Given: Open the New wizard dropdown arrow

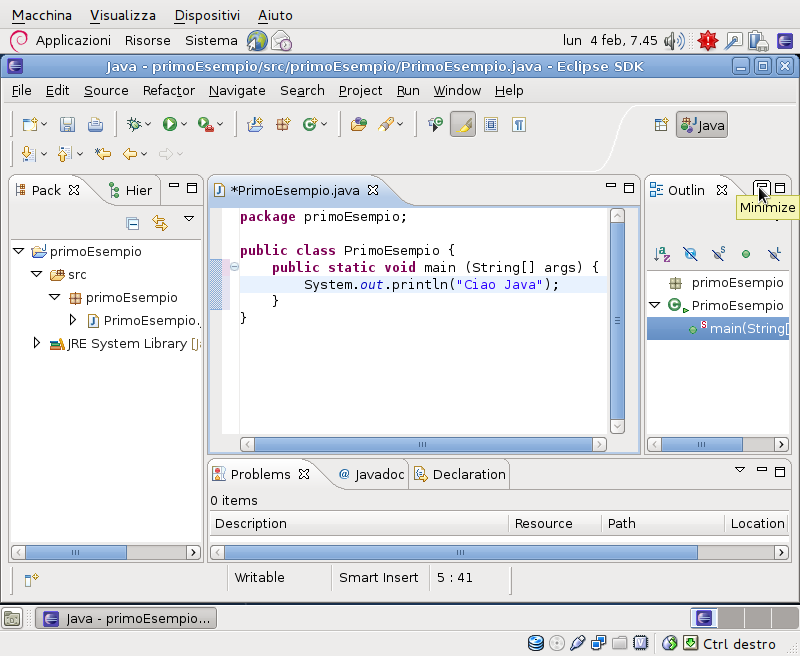Looking at the screenshot, I should (44, 124).
